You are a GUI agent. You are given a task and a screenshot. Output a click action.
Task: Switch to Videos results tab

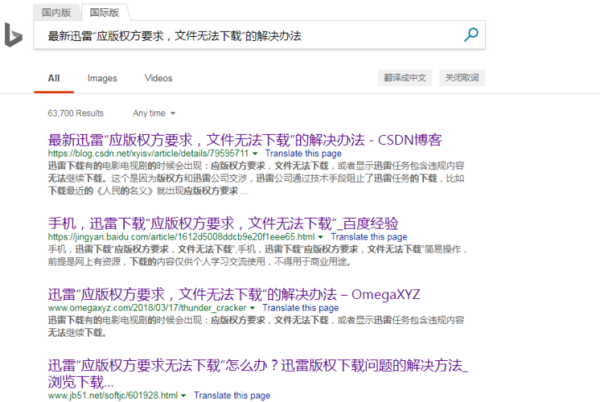point(158,78)
